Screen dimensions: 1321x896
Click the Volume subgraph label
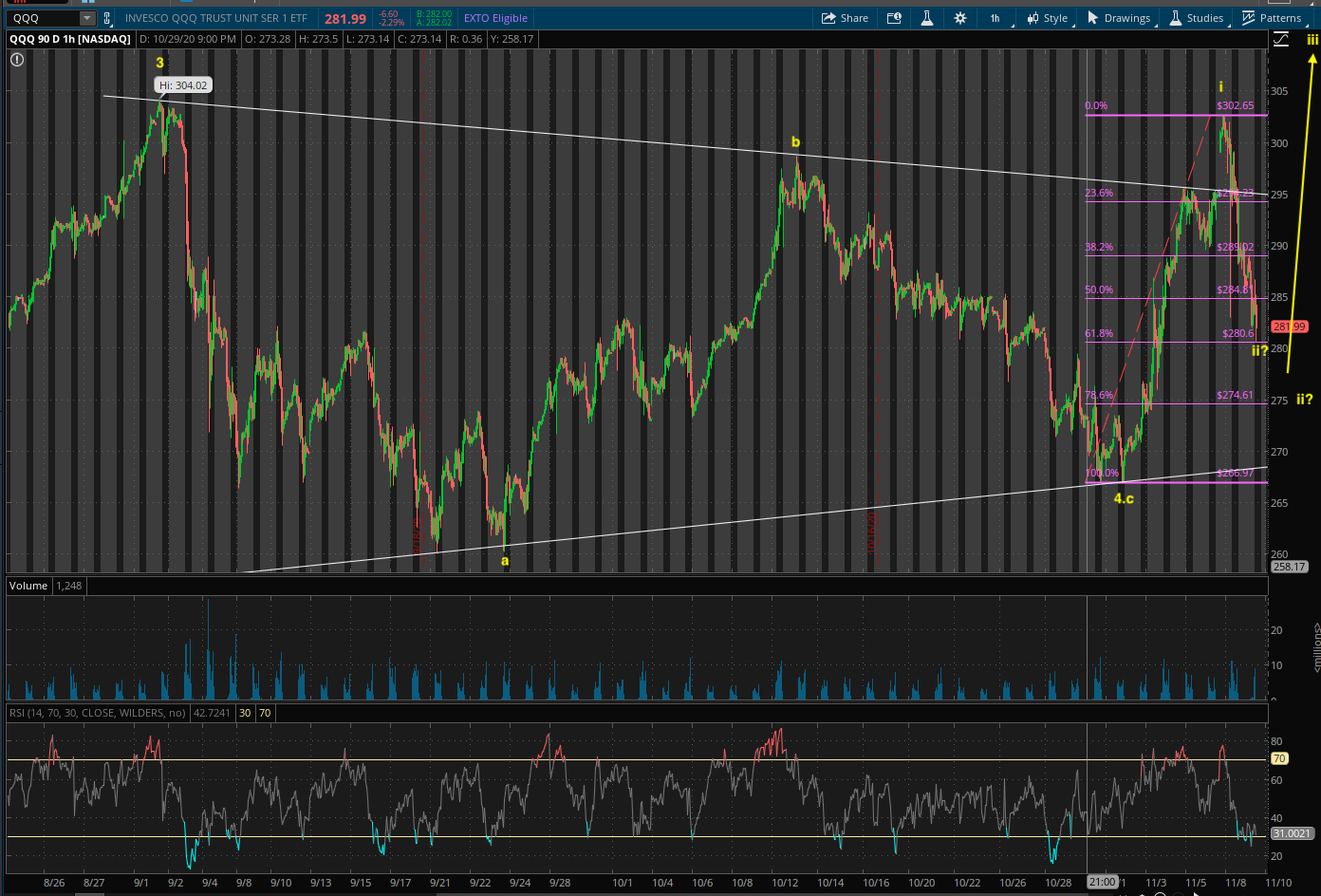(x=28, y=586)
